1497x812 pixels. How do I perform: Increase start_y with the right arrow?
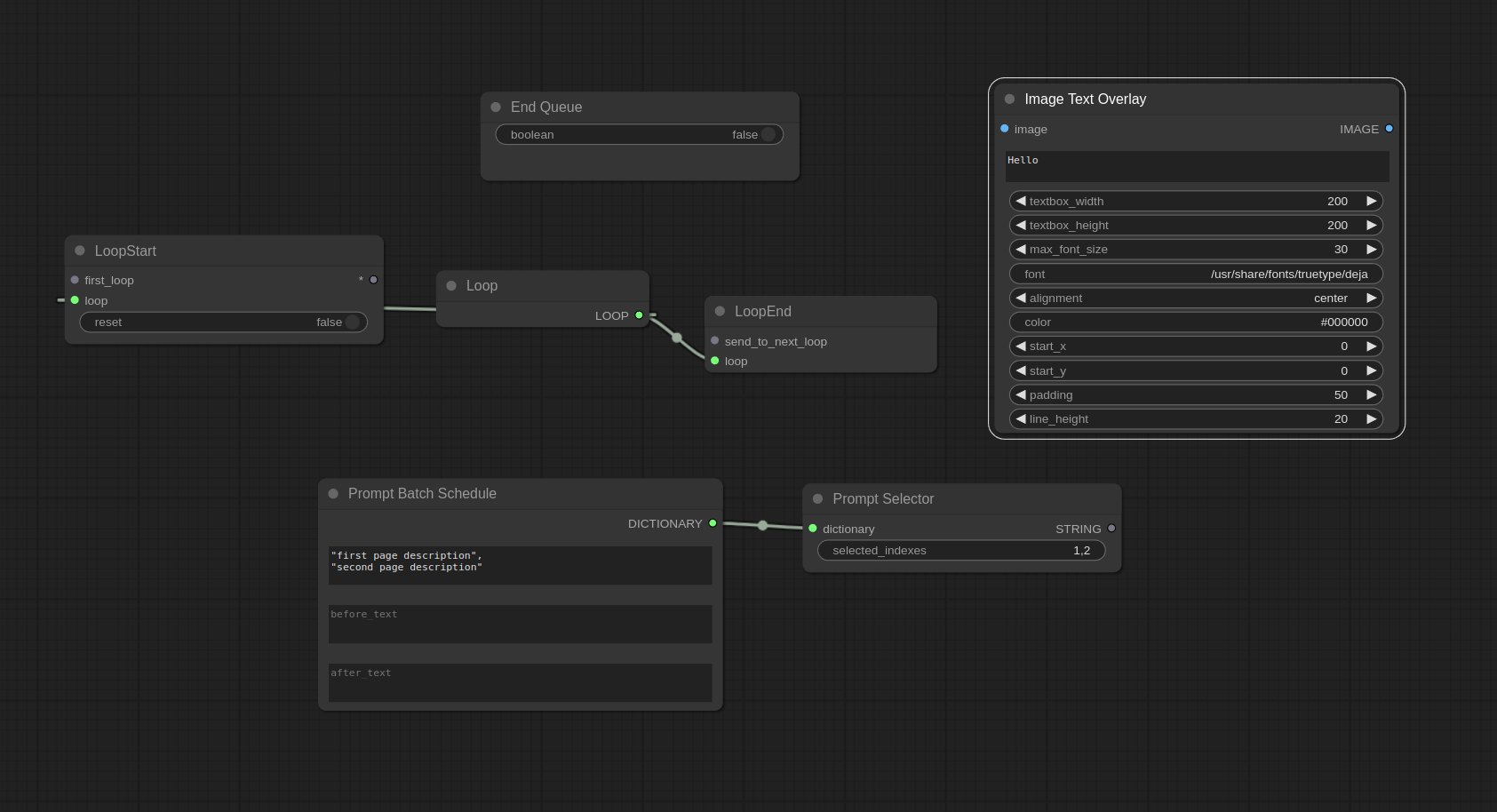tap(1372, 371)
